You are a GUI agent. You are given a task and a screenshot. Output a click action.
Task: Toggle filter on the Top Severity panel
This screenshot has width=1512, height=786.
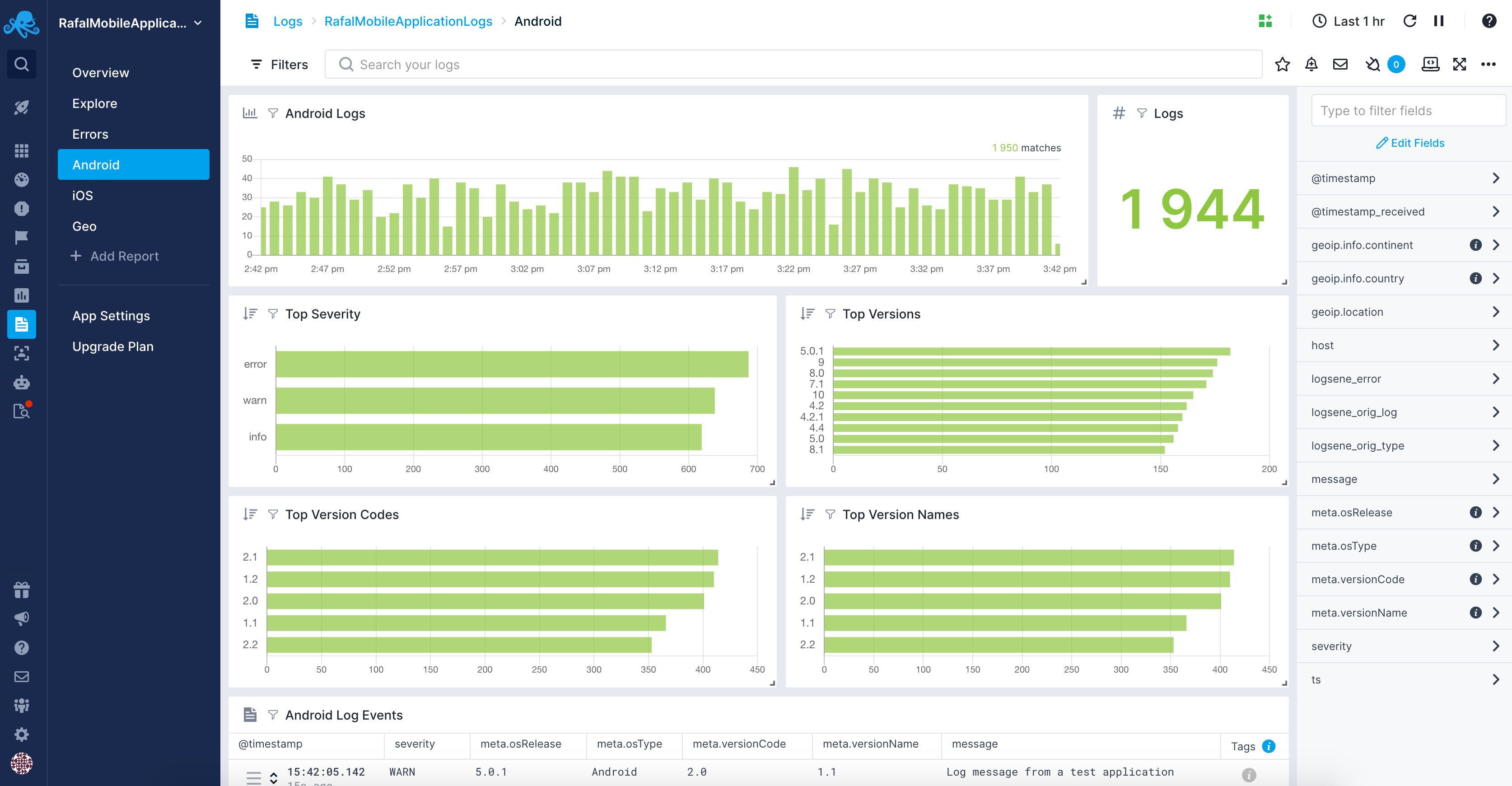click(x=273, y=314)
